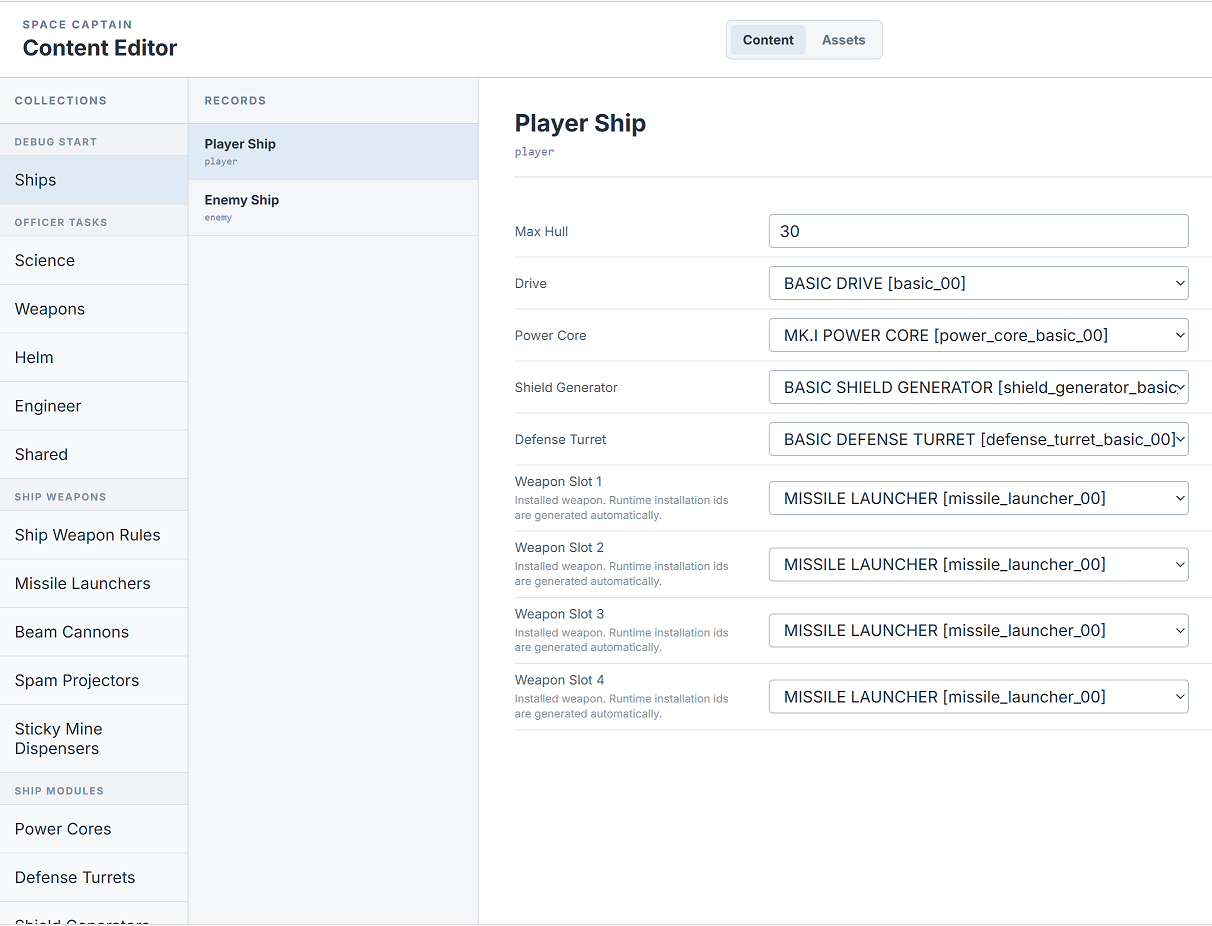The width and height of the screenshot is (1212, 926).
Task: Click the Player Ship heading
Action: coord(580,123)
